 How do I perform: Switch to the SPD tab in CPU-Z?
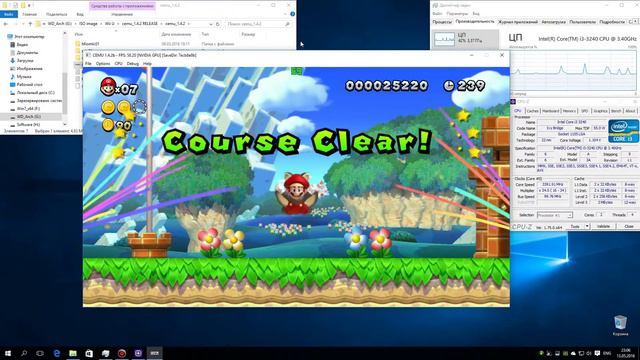click(x=584, y=111)
